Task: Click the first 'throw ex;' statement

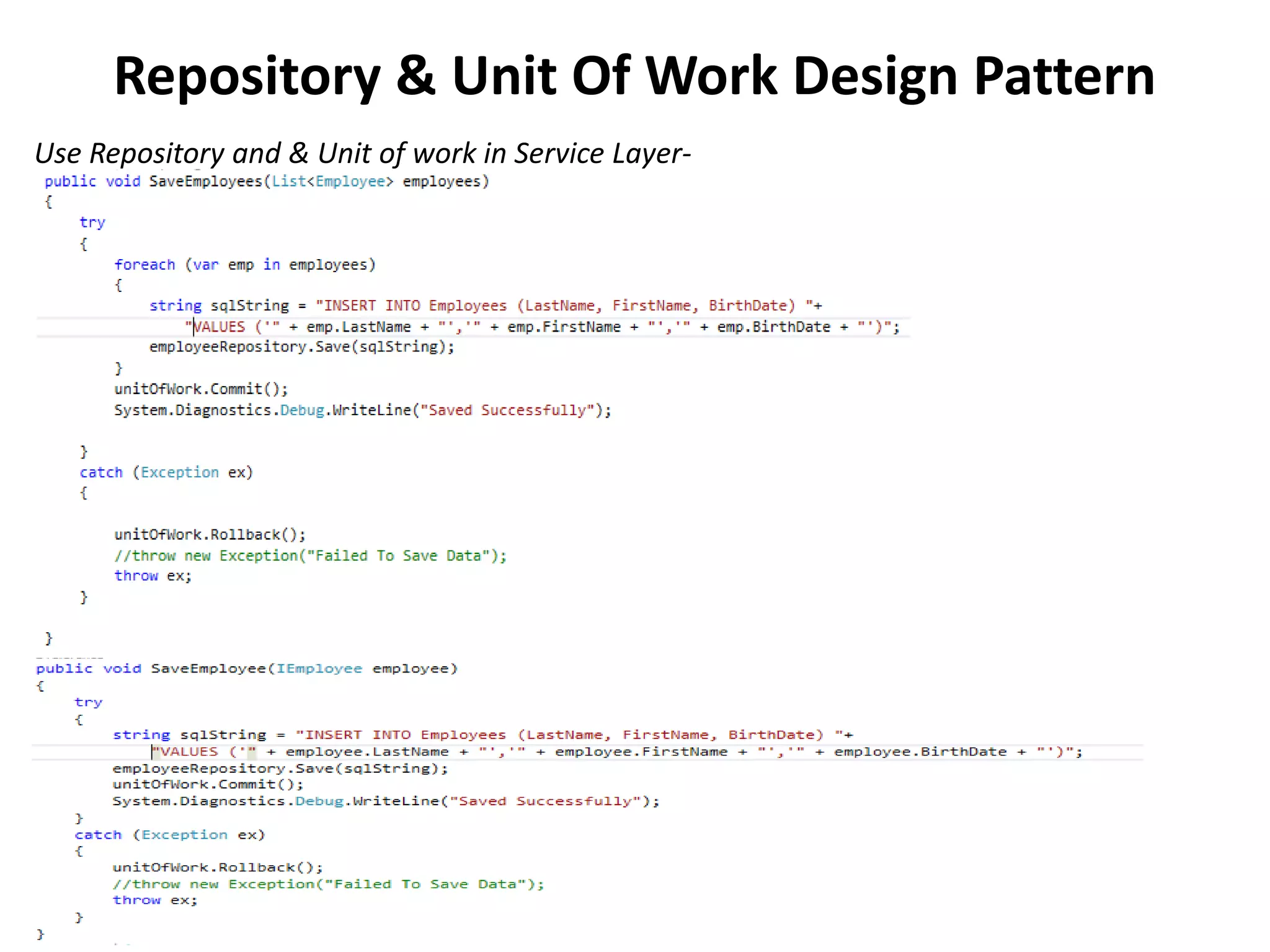Action: point(153,576)
